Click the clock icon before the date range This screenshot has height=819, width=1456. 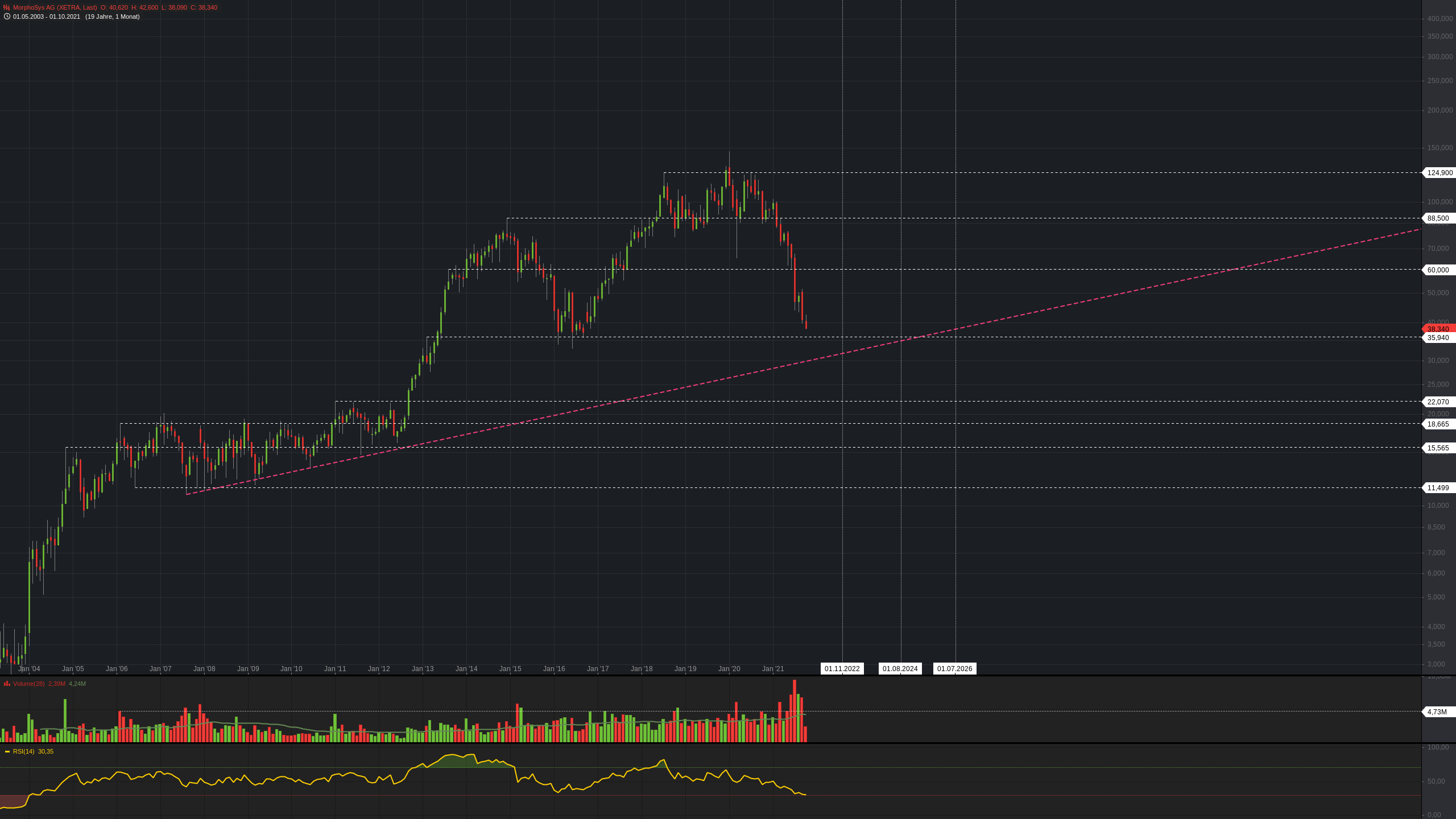(x=7, y=16)
